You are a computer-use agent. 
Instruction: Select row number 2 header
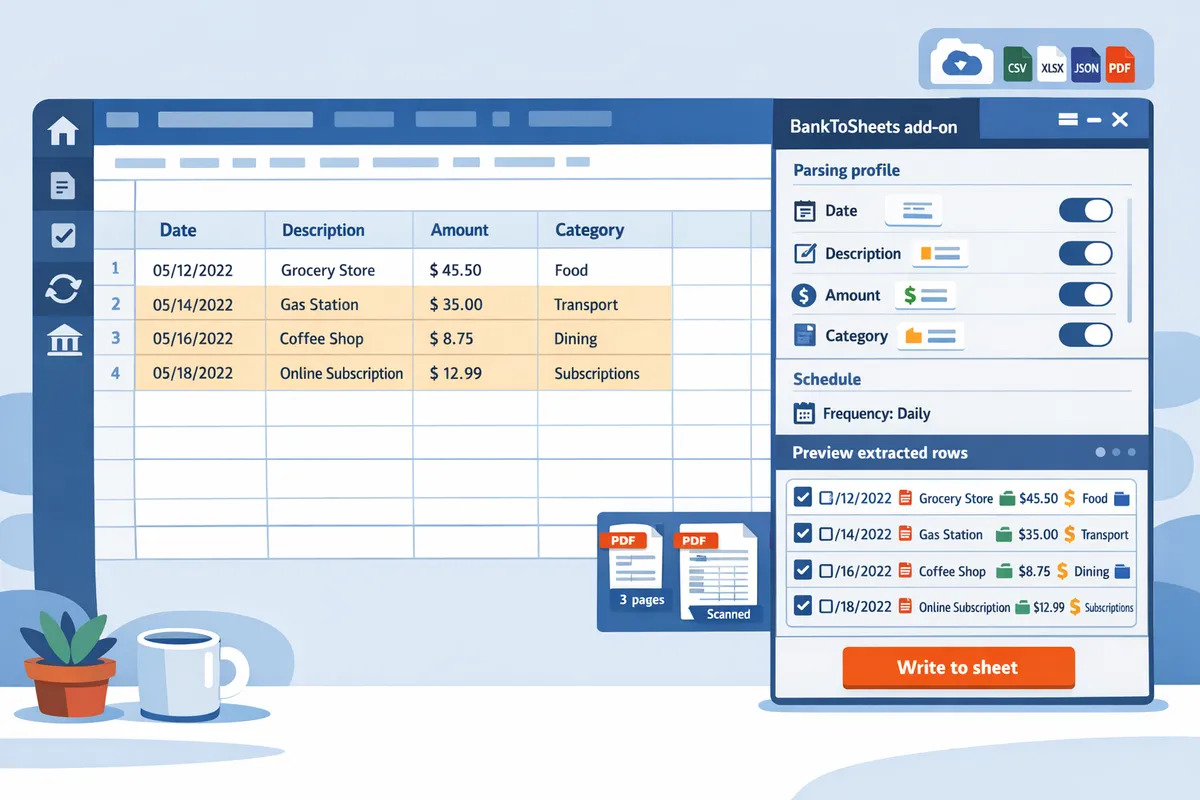(x=115, y=304)
